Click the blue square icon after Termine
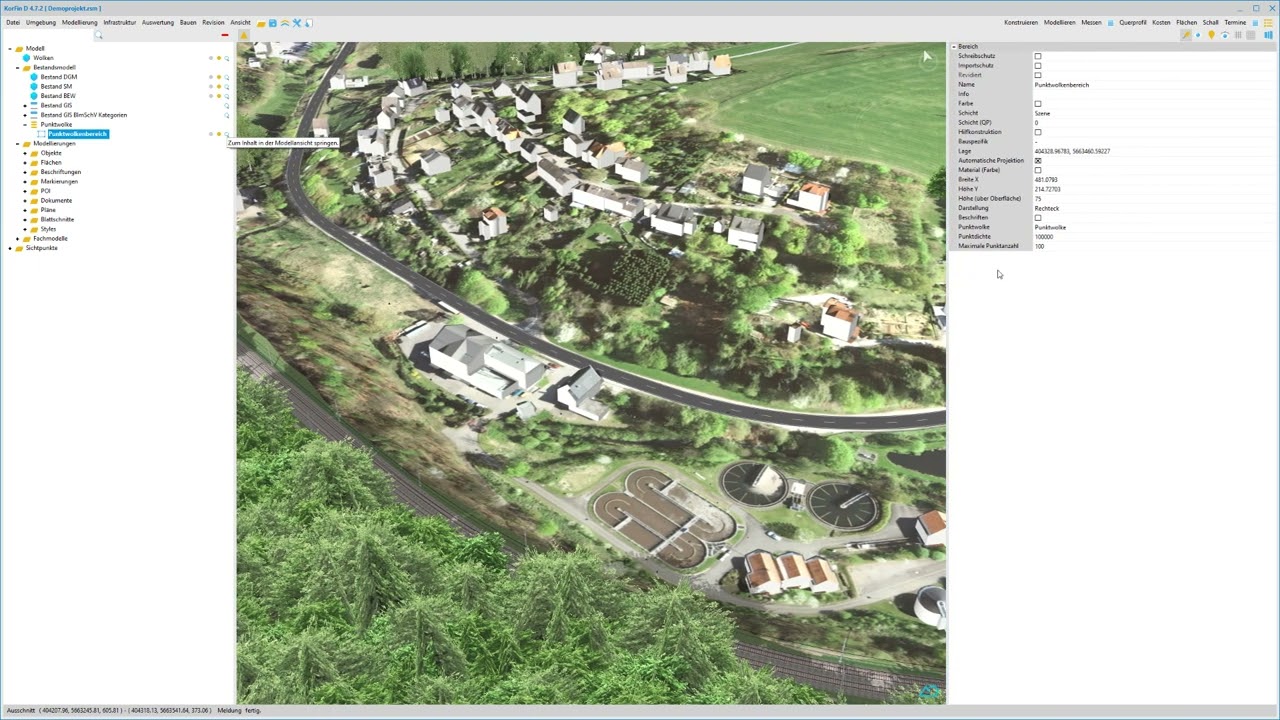Viewport: 1280px width, 720px height. pos(1254,22)
